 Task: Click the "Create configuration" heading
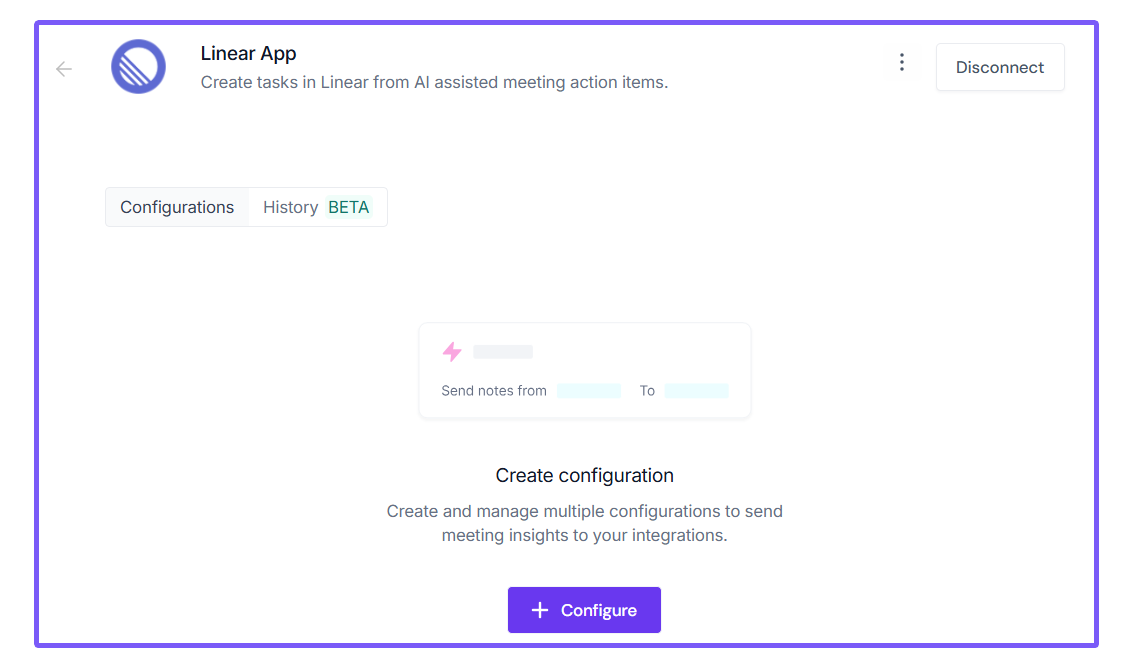(x=584, y=475)
